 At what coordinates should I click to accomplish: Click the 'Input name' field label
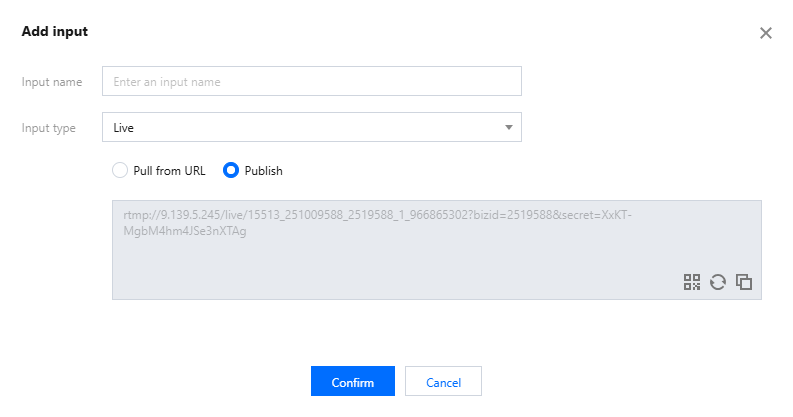pos(52,81)
